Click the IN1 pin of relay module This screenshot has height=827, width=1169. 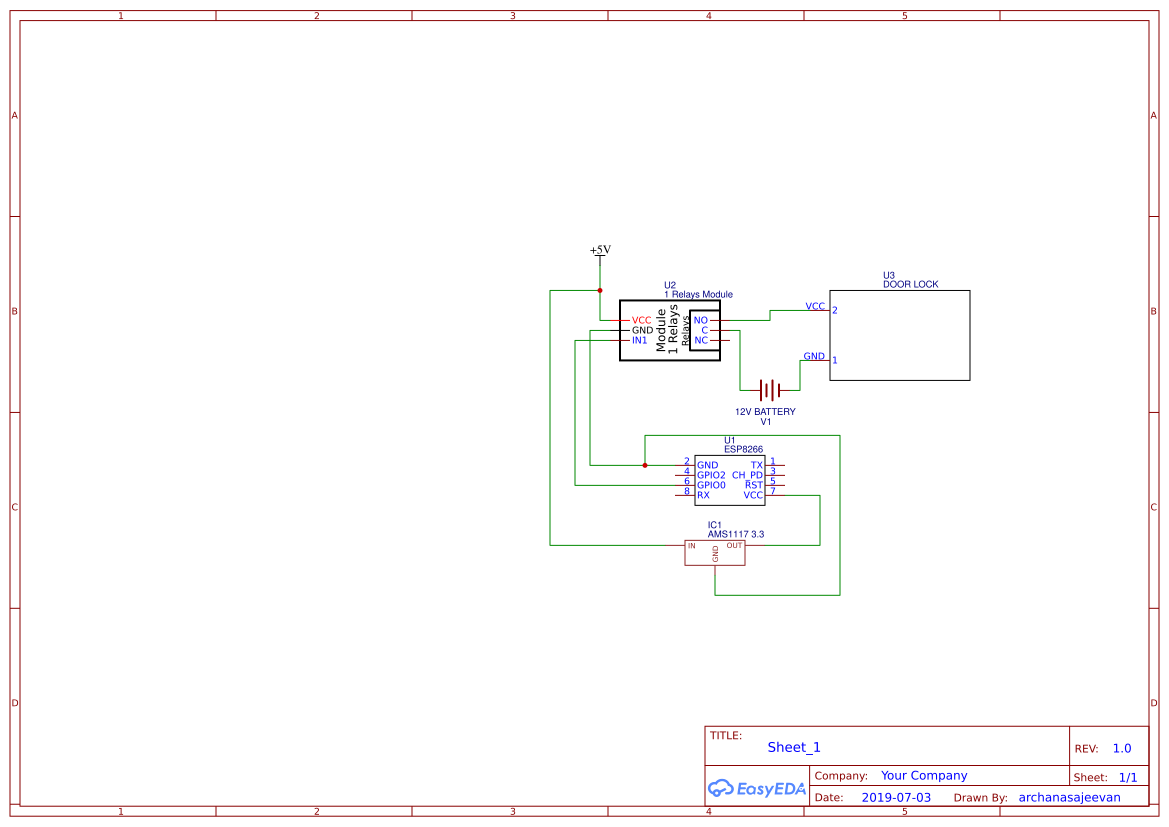638,340
